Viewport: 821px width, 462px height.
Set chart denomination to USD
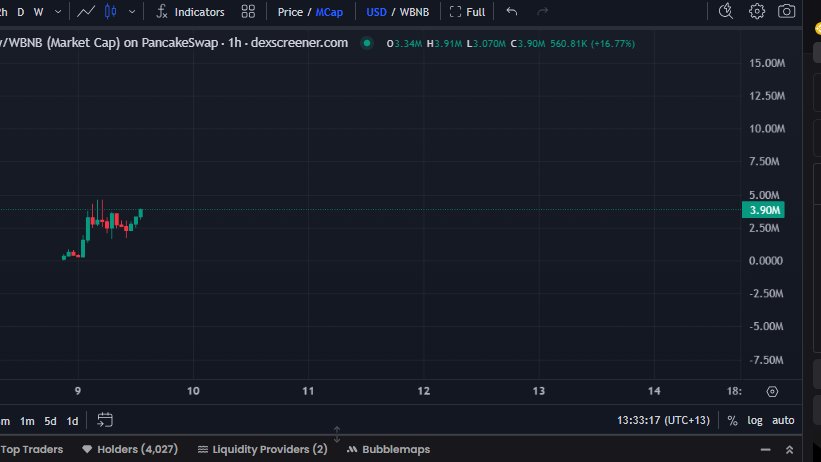376,12
